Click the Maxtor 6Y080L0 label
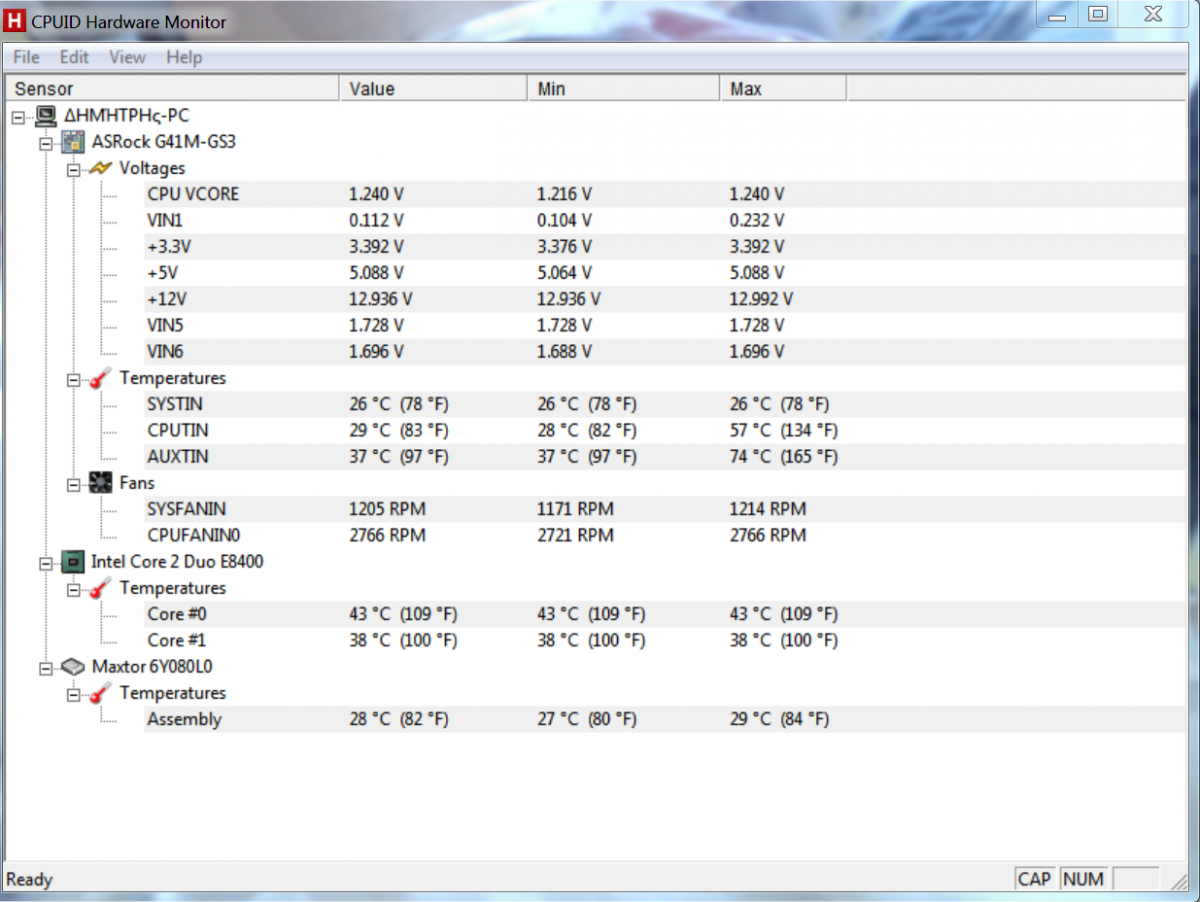Screen dimensions: 1200x902 tap(152, 667)
